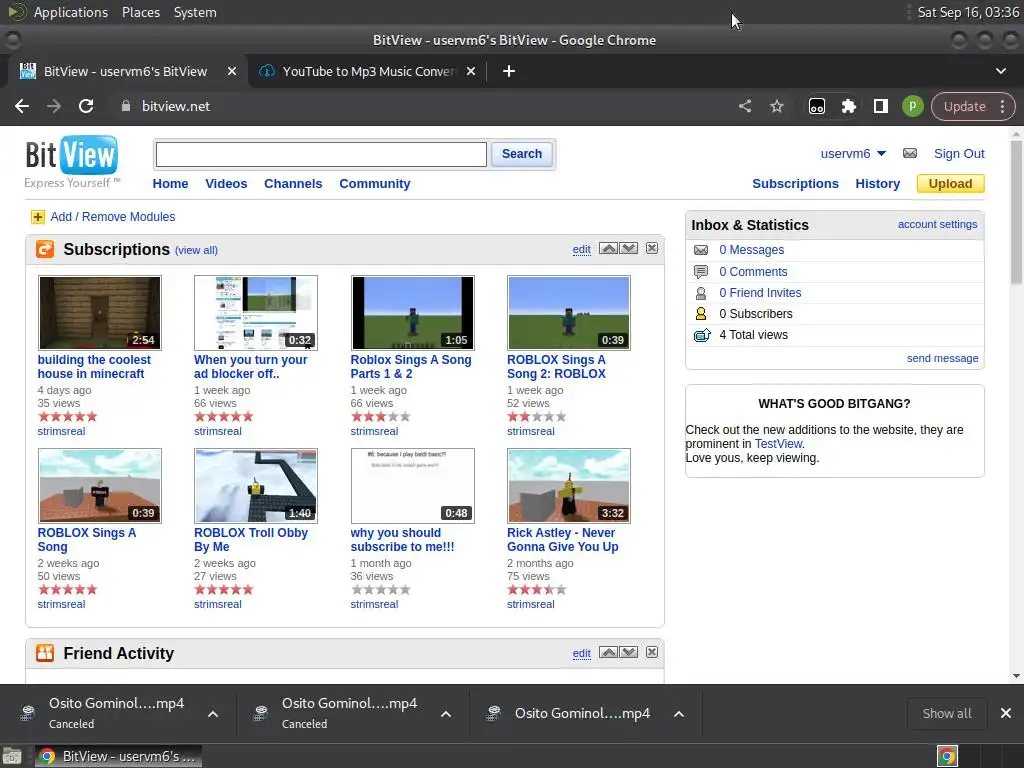
Task: Open the Applications menu
Action: pos(71,12)
